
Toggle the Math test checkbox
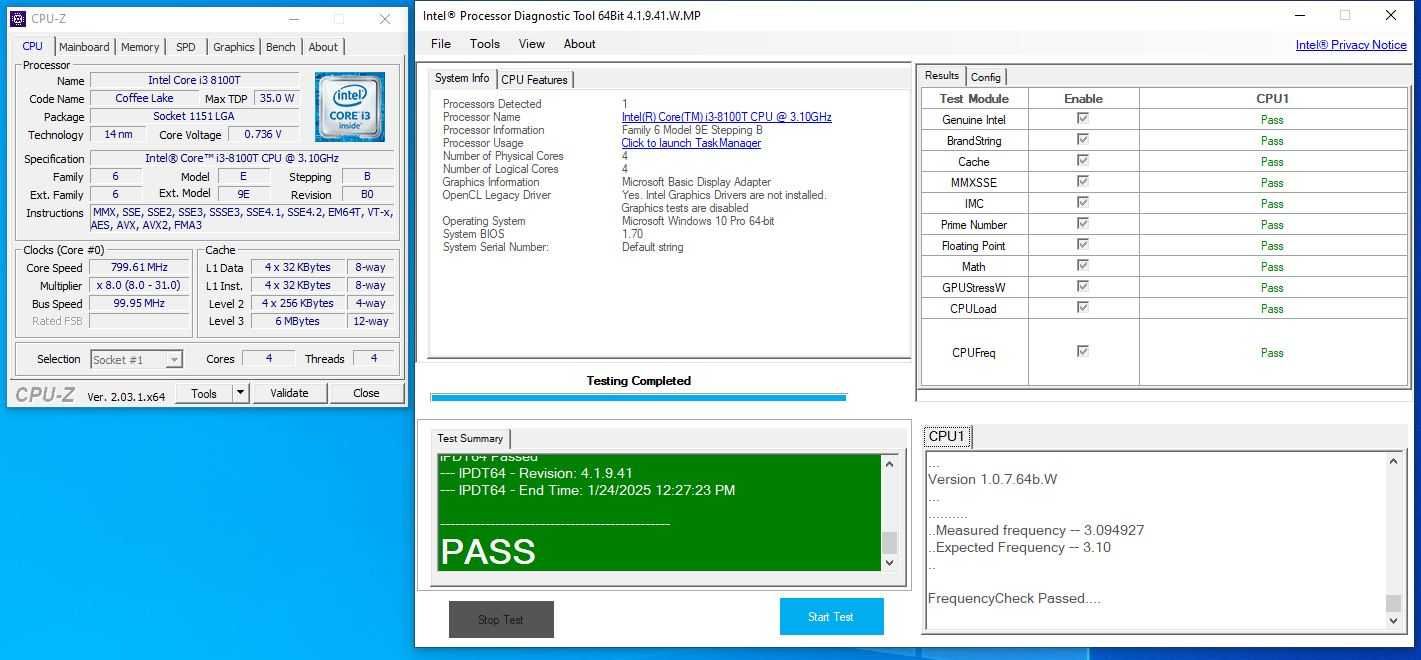tap(1082, 265)
